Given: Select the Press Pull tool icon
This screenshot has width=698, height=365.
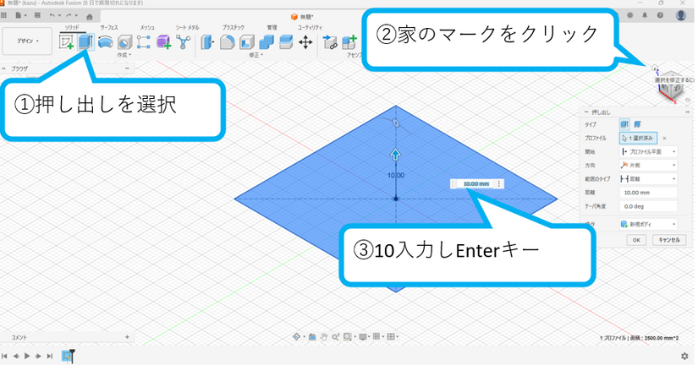Looking at the screenshot, I should (x=207, y=42).
